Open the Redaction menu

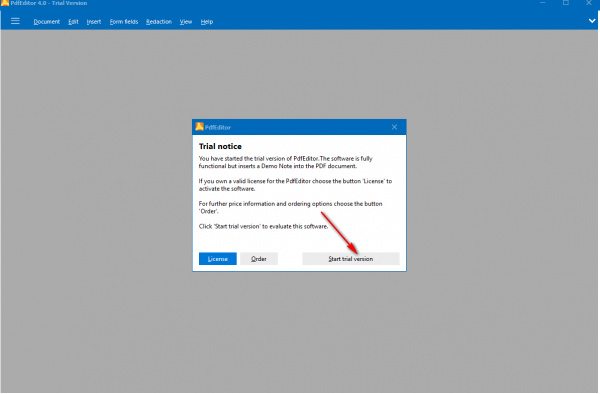click(159, 22)
